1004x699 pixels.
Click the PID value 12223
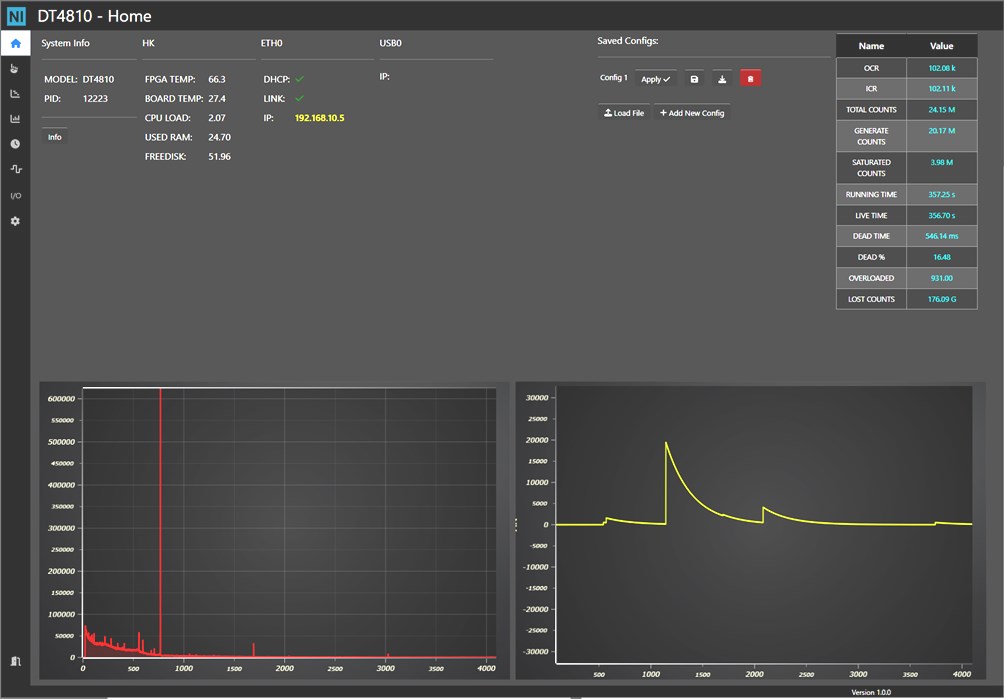click(x=95, y=99)
